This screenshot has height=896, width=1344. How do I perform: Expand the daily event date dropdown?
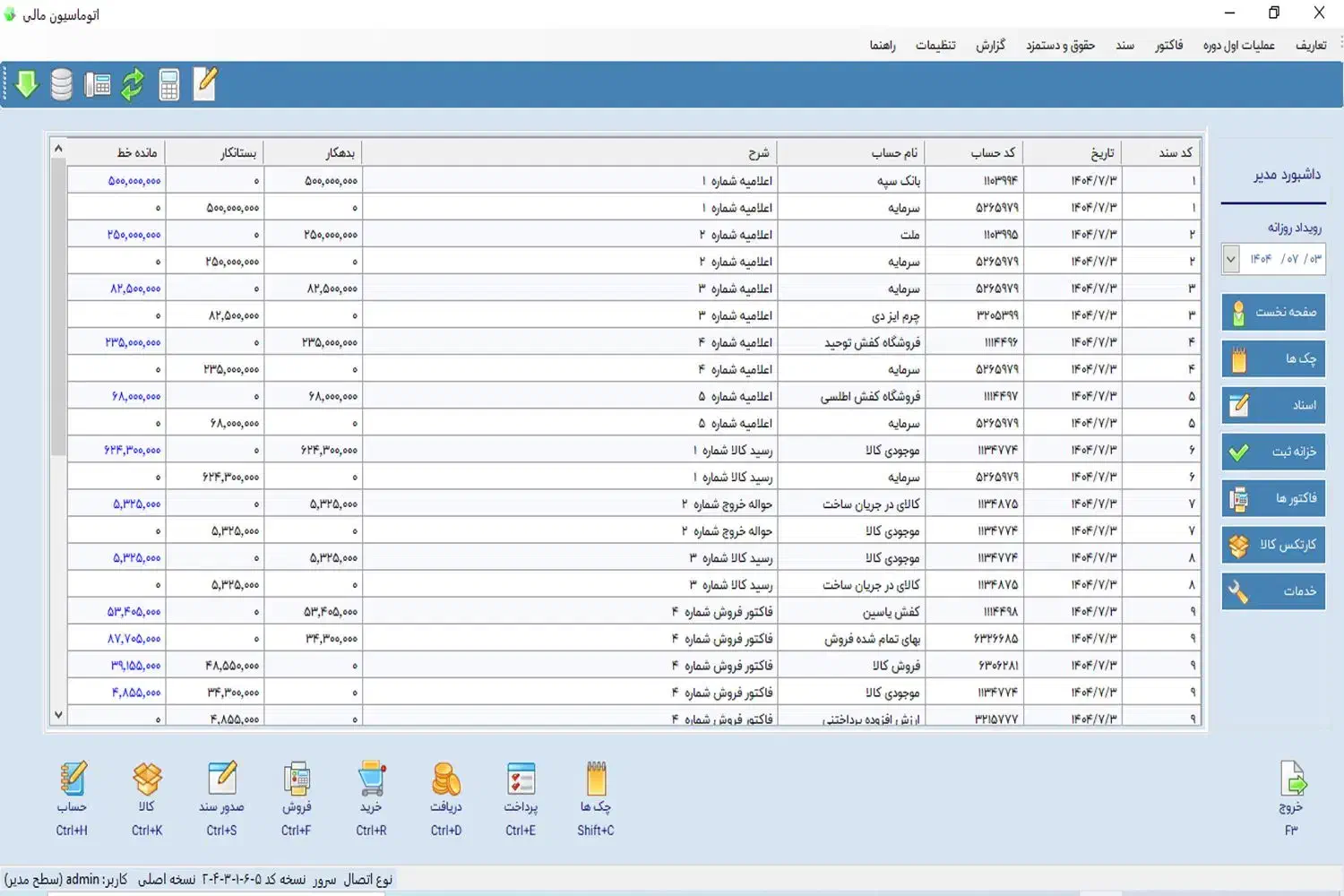1231,259
